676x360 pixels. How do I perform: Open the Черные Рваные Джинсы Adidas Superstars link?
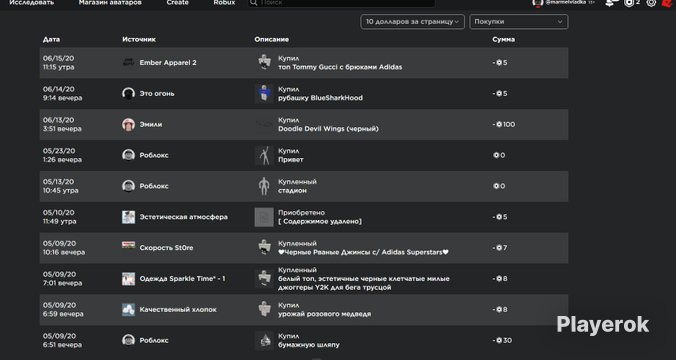(363, 252)
